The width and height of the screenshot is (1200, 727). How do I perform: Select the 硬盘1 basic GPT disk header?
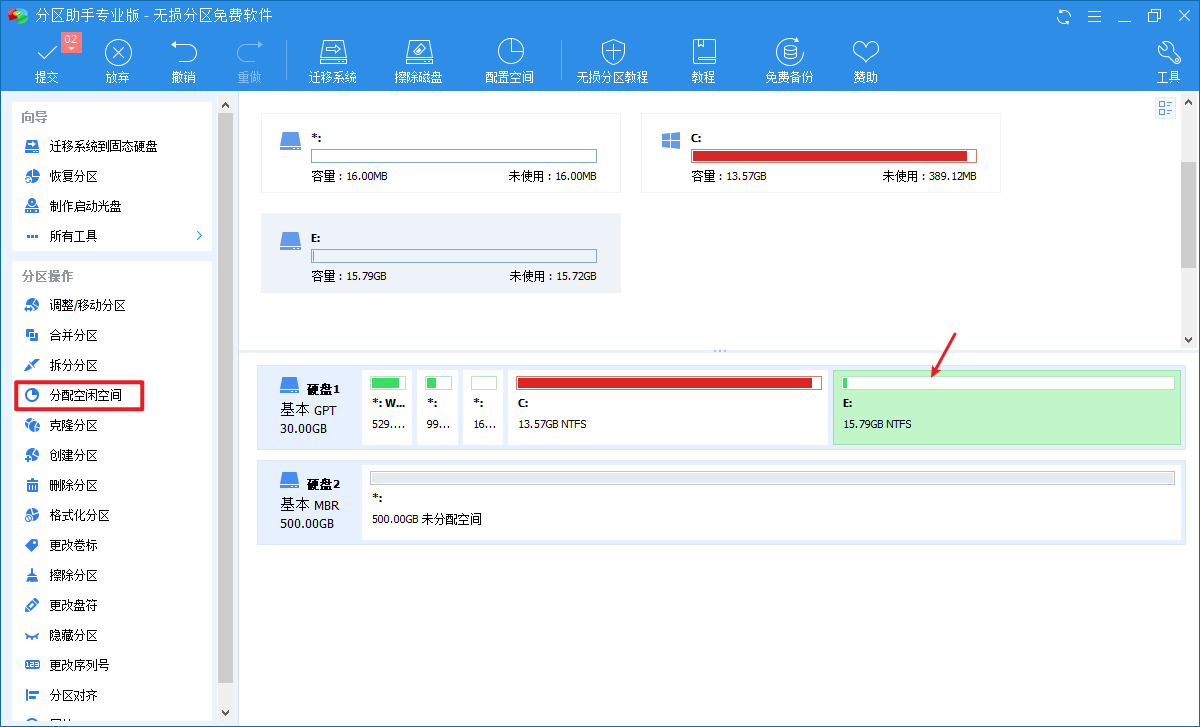309,407
